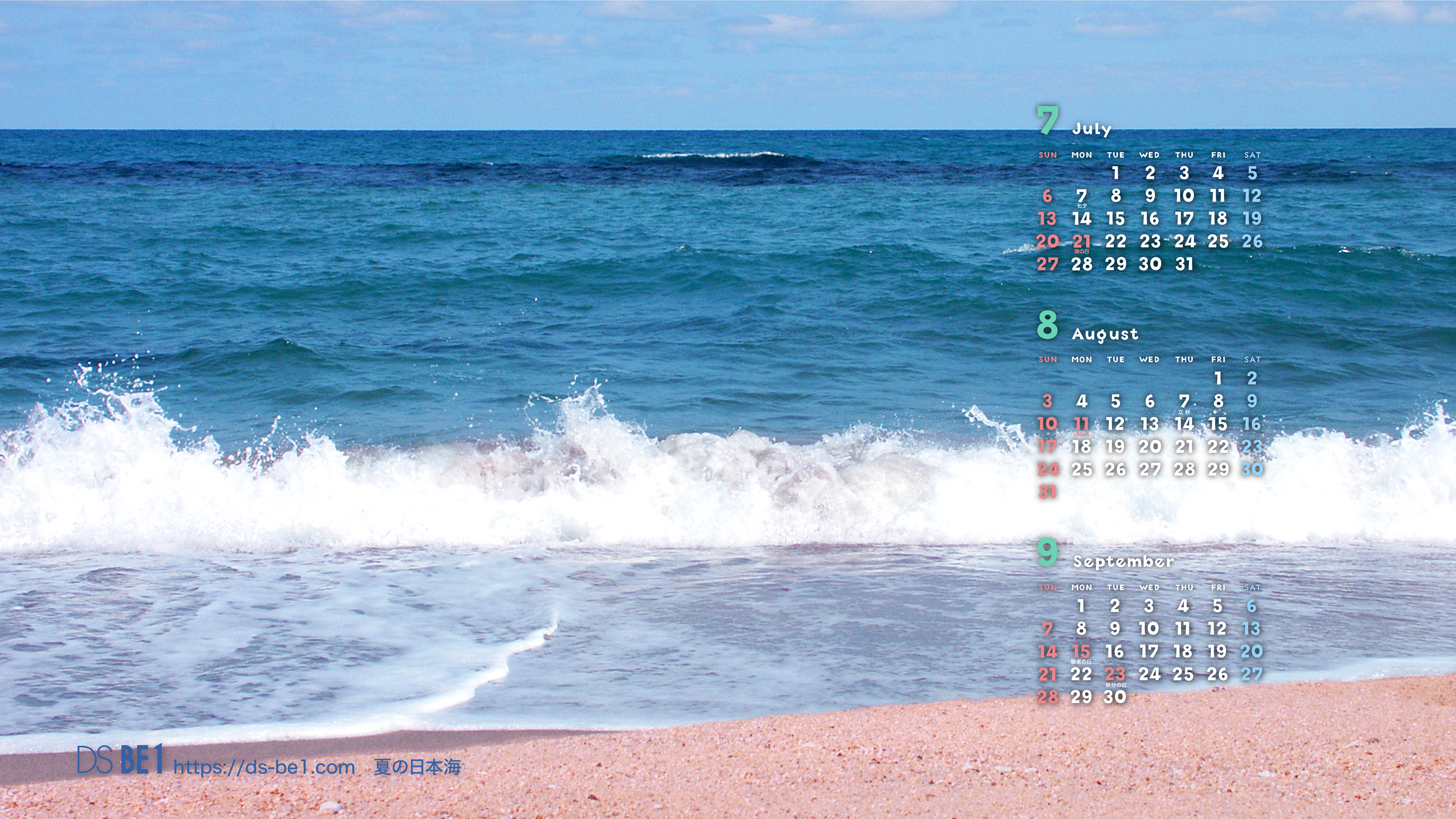The image size is (1456, 819).
Task: Click July 7 Tanabata date
Action: (1081, 196)
